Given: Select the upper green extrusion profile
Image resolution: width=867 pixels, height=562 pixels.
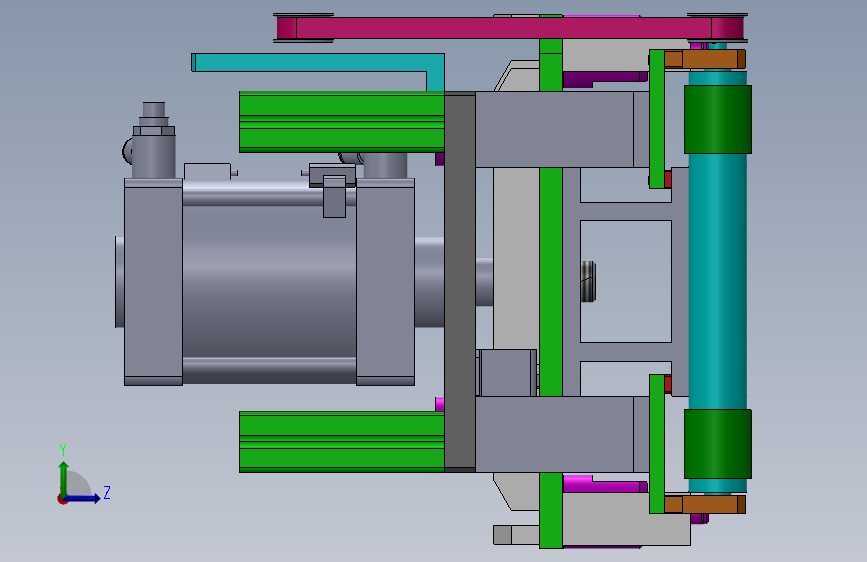Looking at the screenshot, I should (342, 122).
